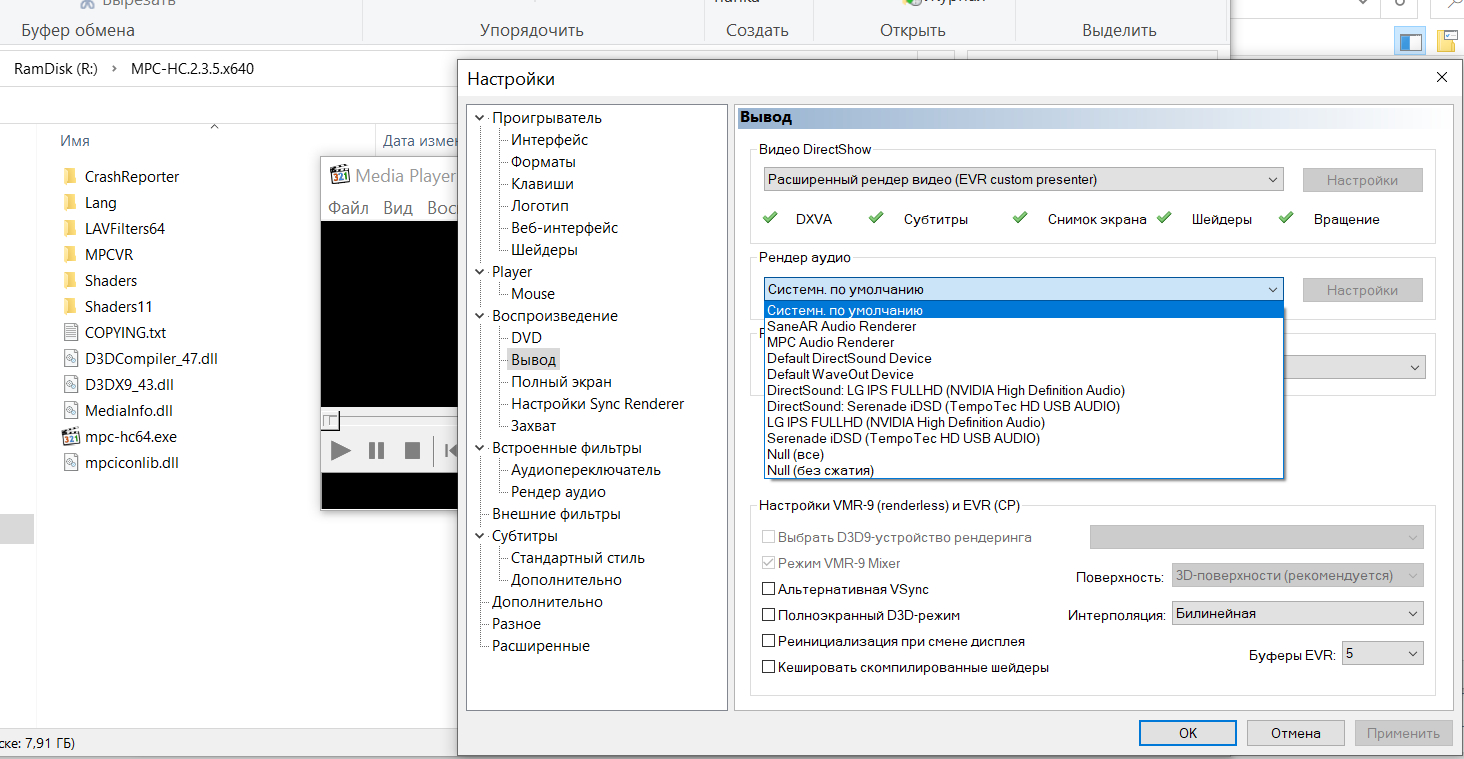Open the Веб-интерфейс settings page
This screenshot has width=1464, height=759.
(x=565, y=228)
